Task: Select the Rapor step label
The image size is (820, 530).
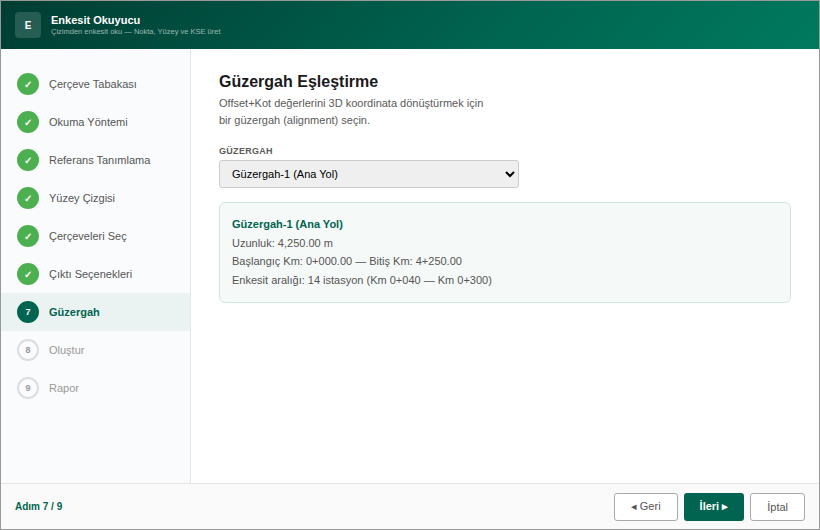Action: (64, 388)
